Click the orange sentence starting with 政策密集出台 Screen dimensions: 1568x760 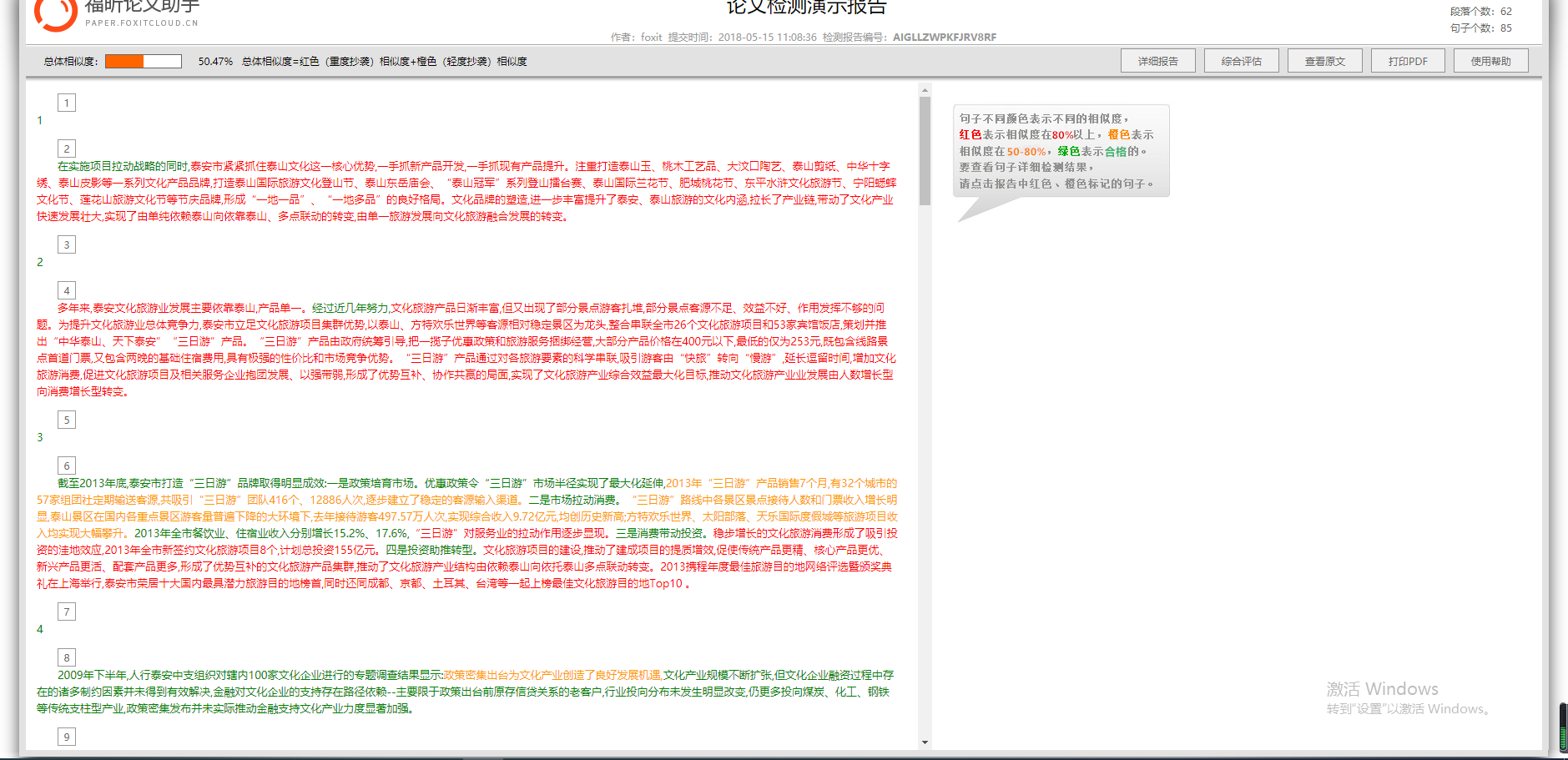coord(552,675)
